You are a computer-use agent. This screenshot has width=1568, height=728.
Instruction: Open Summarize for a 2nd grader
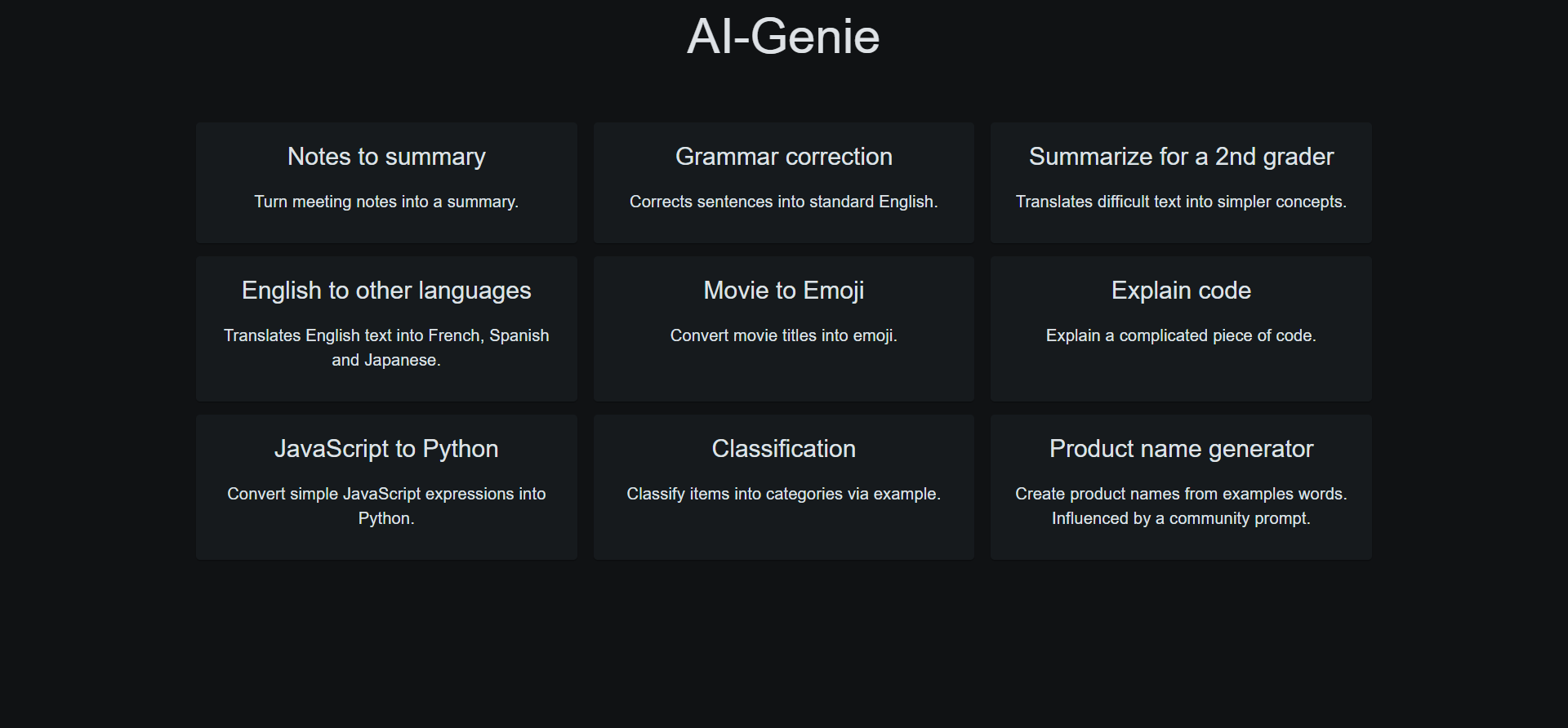point(1181,182)
